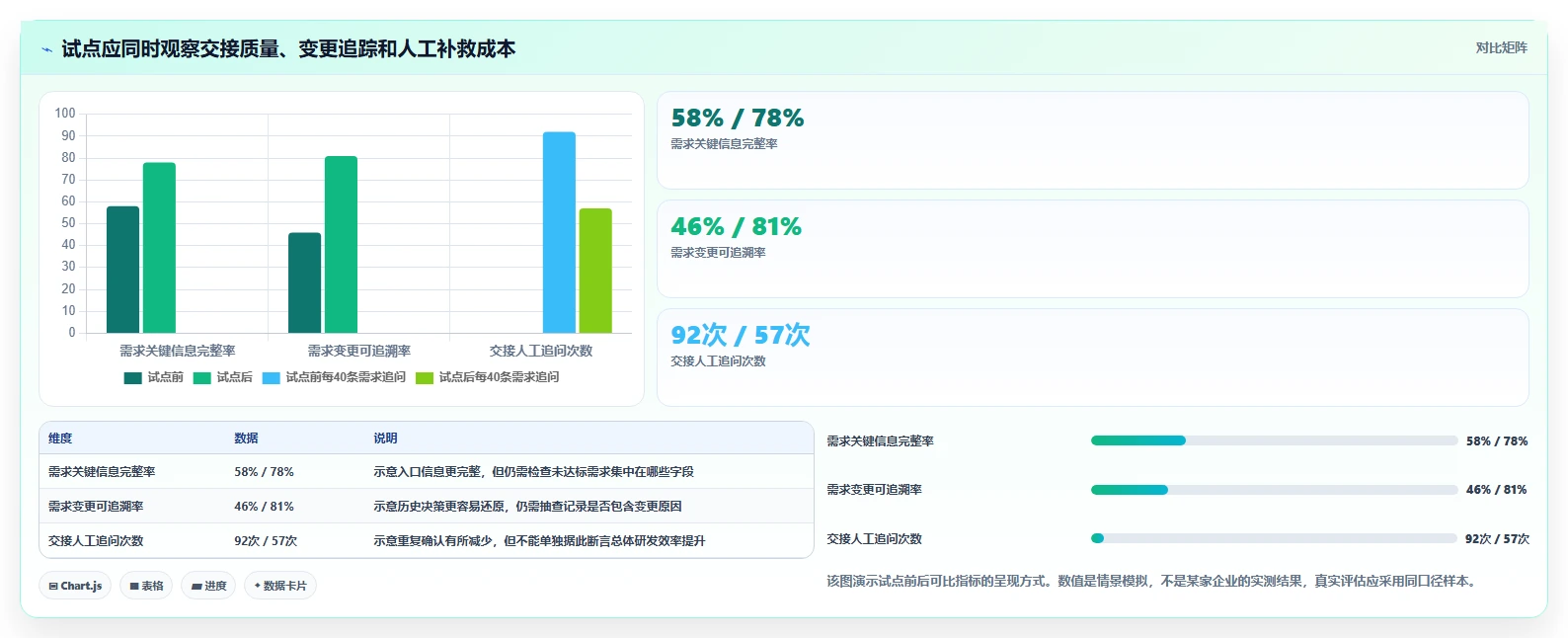1568x638 pixels.
Task: Toggle the 试点前每40条需求追问 legend item
Action: 334,377
